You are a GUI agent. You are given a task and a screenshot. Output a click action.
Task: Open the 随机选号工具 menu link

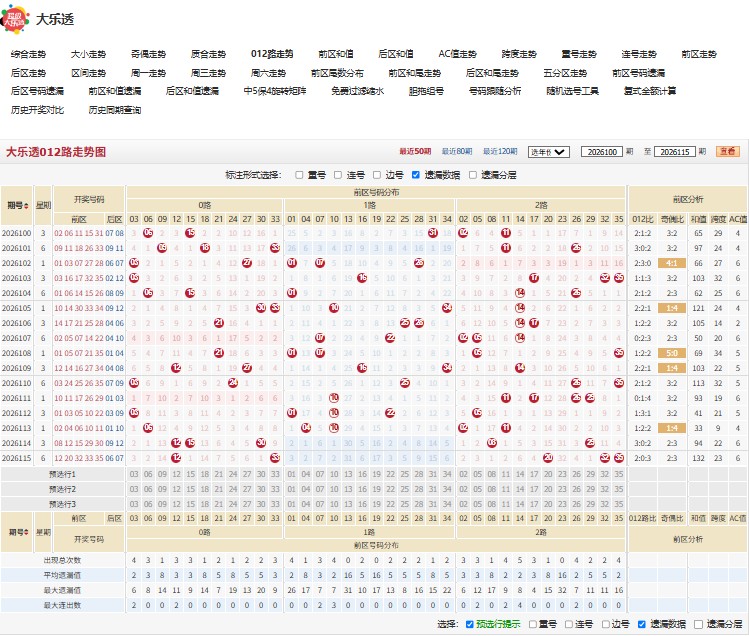(572, 91)
